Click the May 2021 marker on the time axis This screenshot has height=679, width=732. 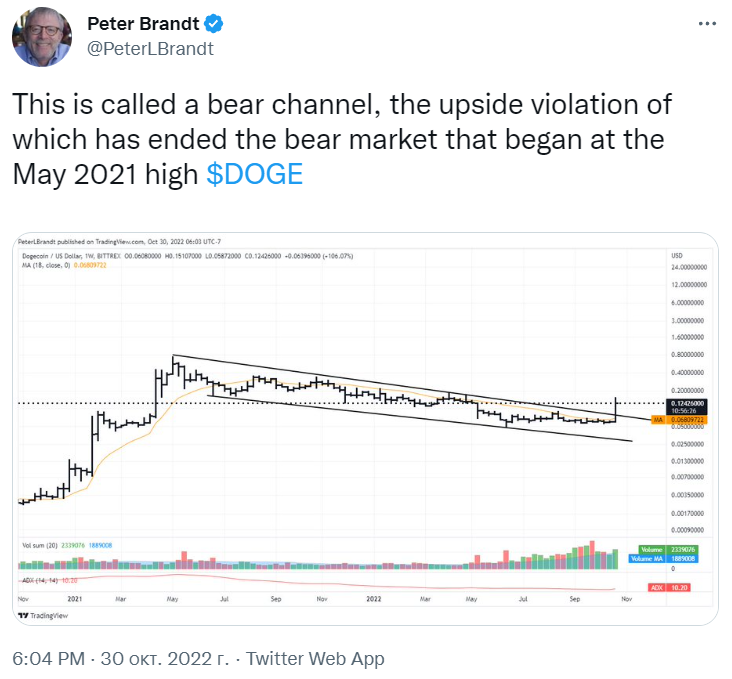(x=172, y=599)
